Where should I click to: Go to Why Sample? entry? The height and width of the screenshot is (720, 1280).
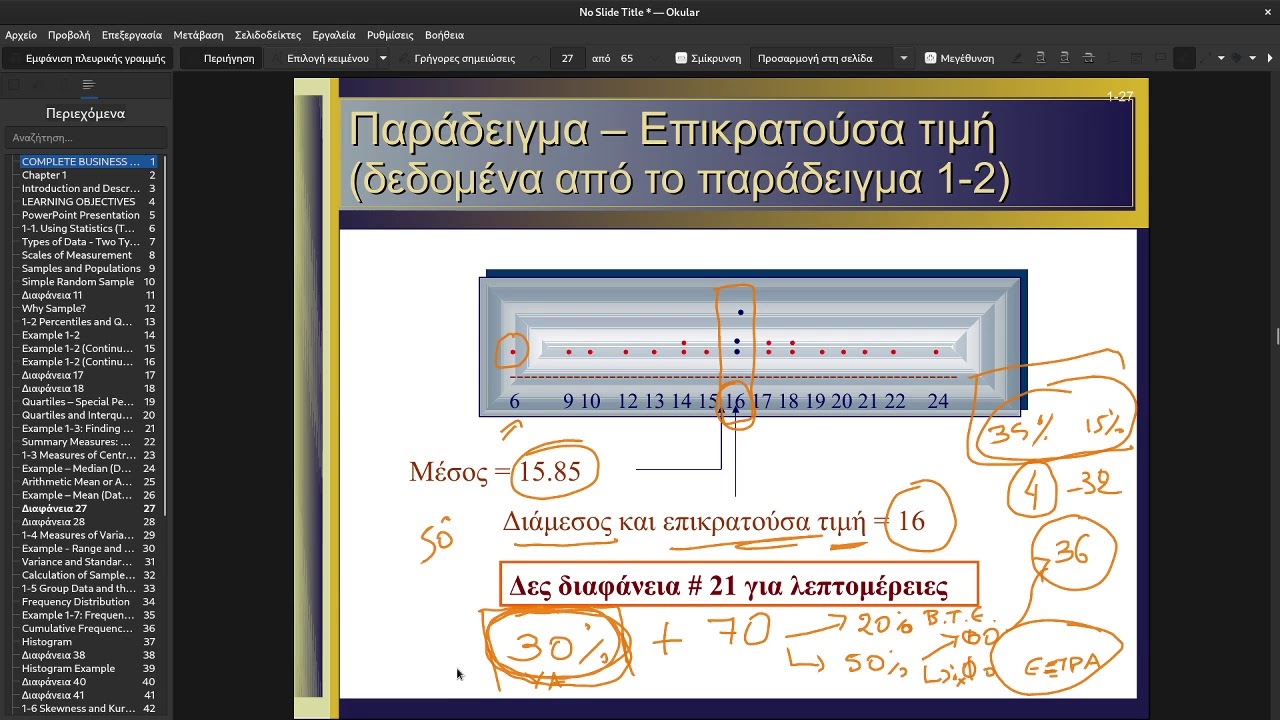89,308
